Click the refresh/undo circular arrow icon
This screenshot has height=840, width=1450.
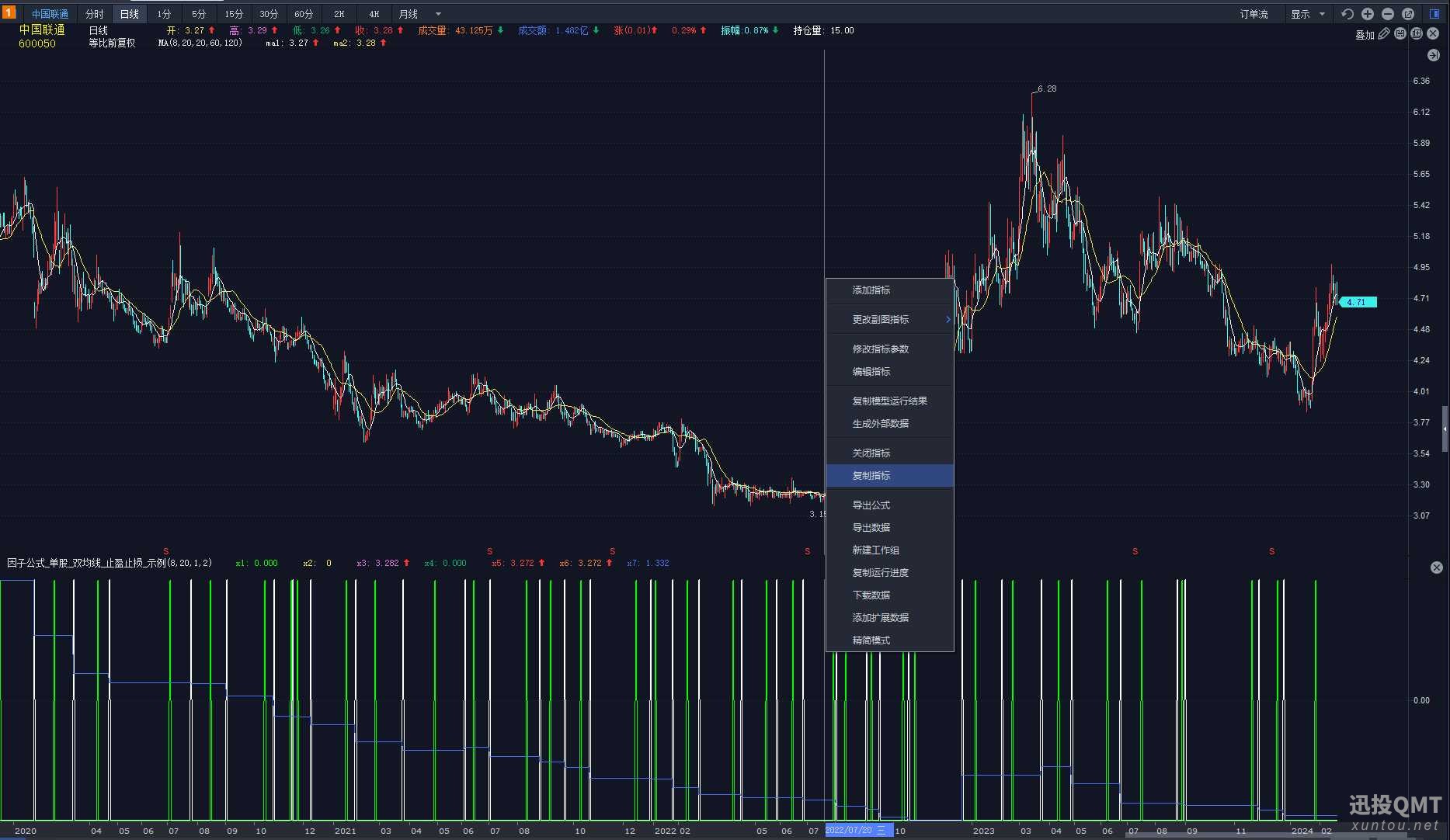pyautogui.click(x=1347, y=14)
